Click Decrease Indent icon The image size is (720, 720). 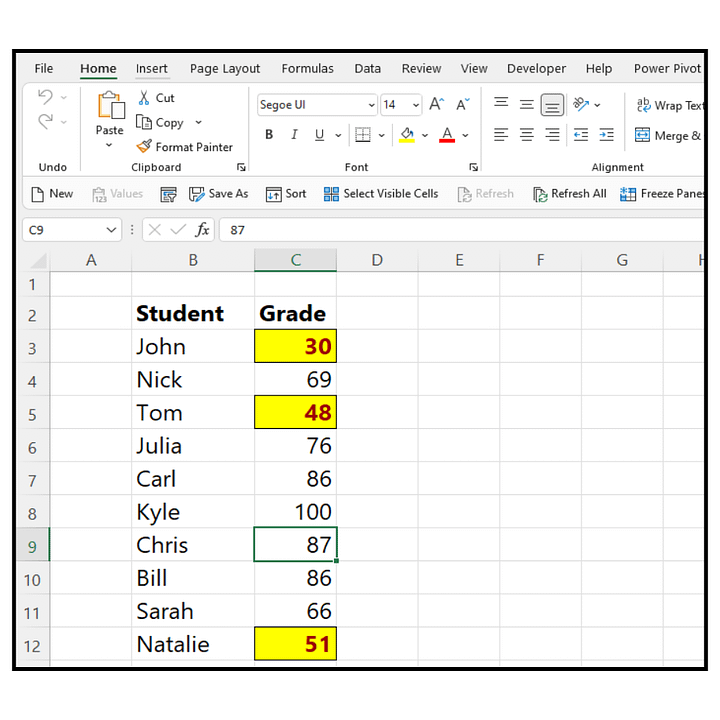click(581, 135)
